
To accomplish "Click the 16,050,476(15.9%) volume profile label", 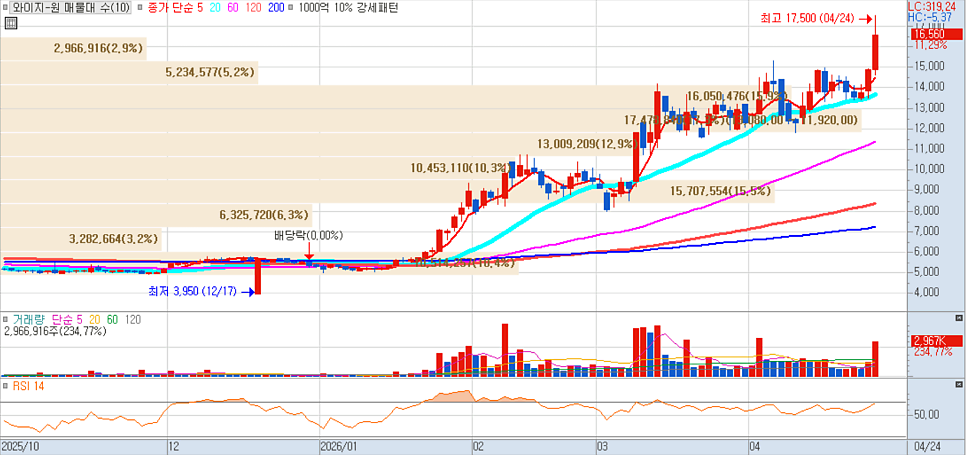I will click(x=737, y=96).
